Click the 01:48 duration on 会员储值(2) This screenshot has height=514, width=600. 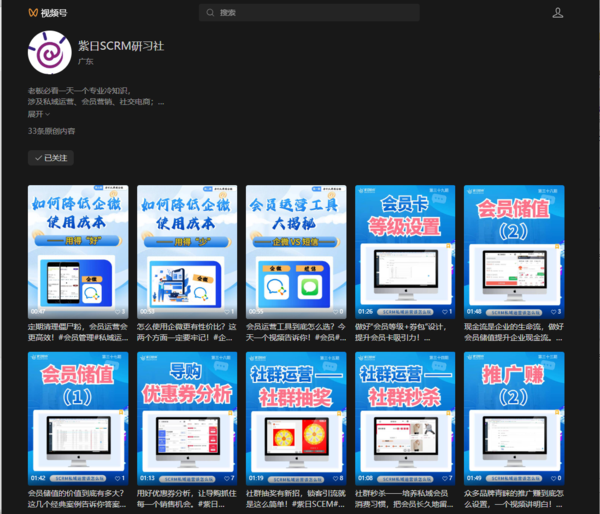click(474, 312)
